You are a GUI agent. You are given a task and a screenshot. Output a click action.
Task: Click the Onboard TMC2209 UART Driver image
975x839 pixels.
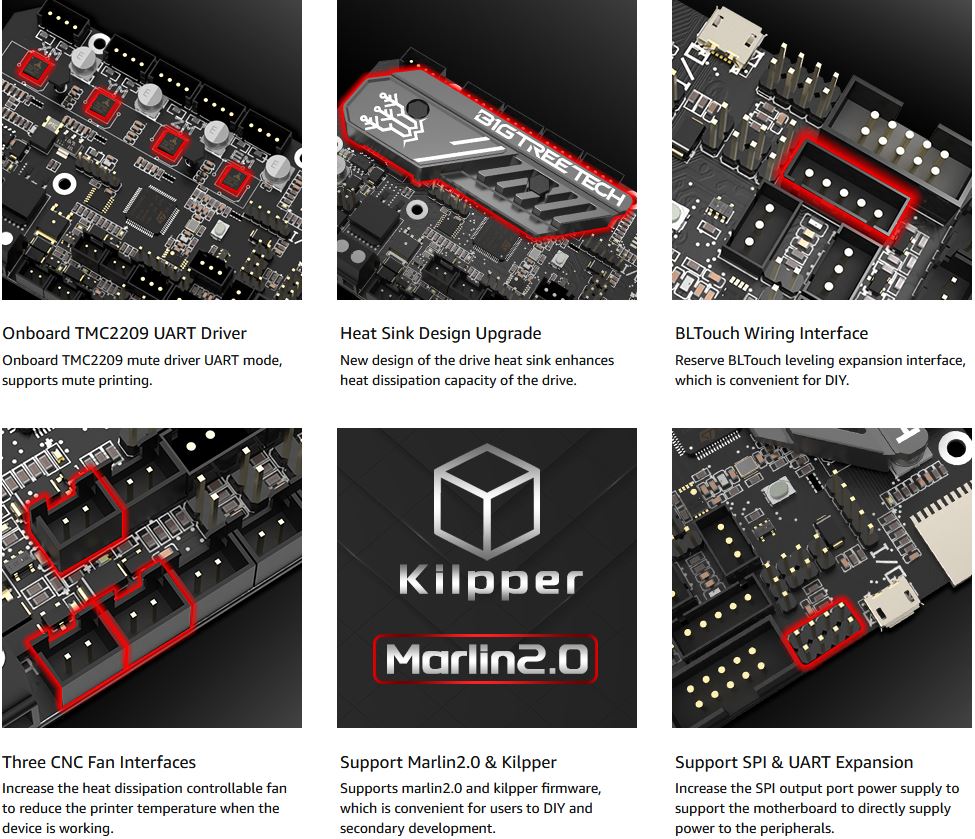tap(152, 149)
